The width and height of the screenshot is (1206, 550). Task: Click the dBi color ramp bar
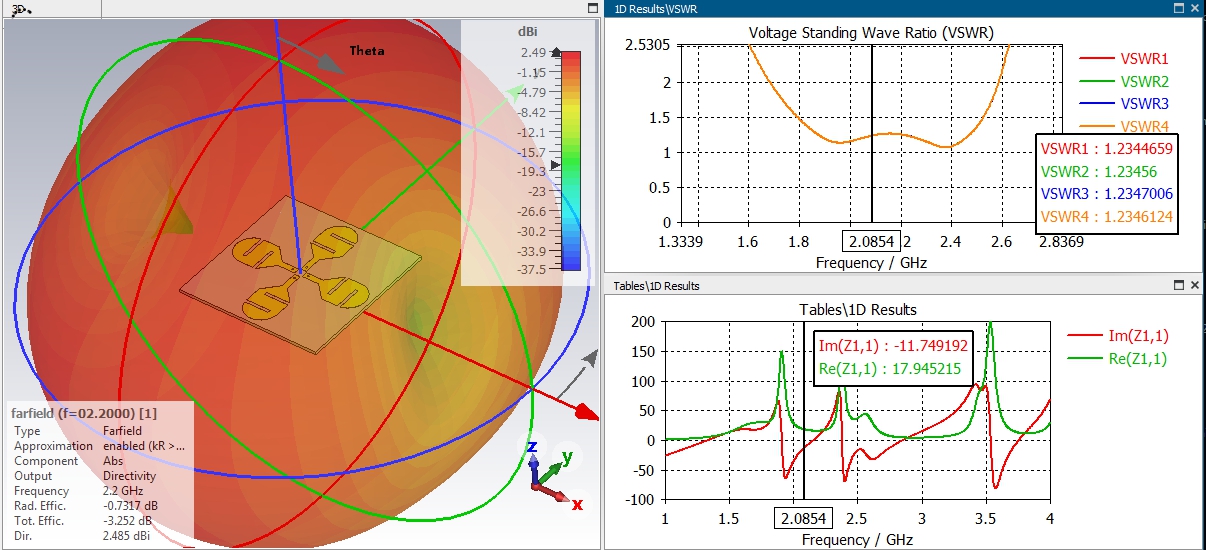click(571, 160)
